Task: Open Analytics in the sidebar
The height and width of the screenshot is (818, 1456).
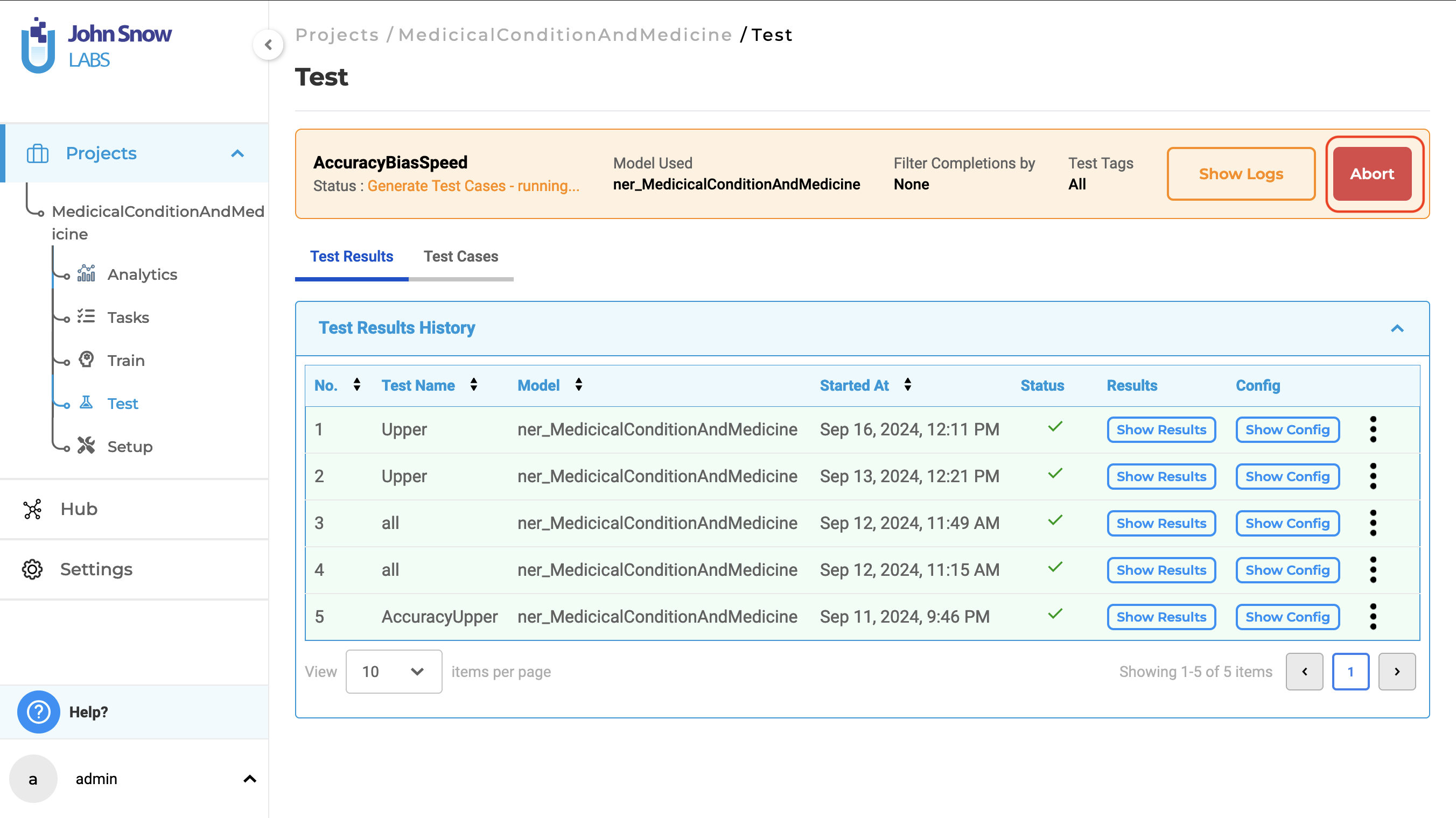Action: point(143,274)
